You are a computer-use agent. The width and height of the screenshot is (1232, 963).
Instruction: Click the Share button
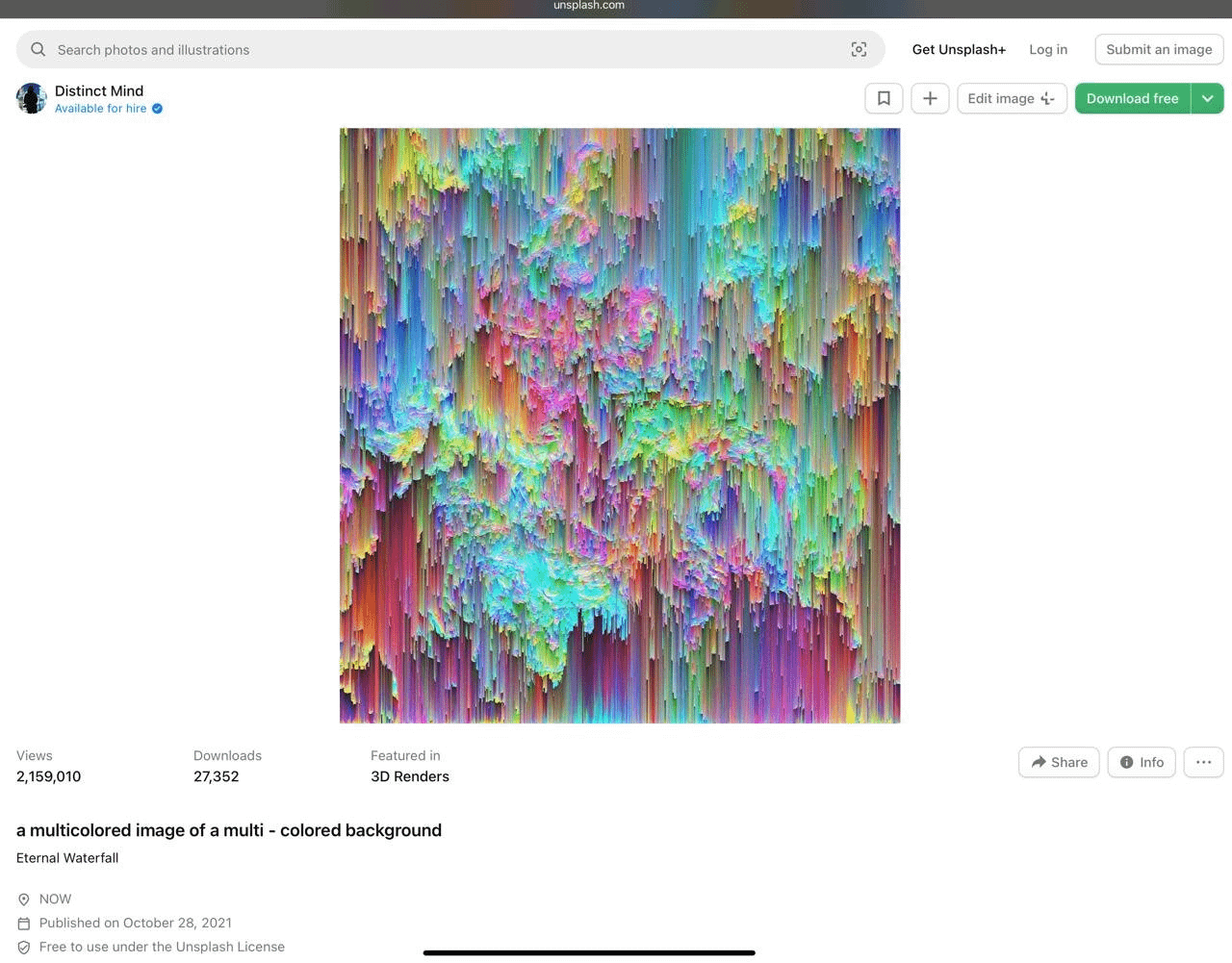click(1059, 762)
